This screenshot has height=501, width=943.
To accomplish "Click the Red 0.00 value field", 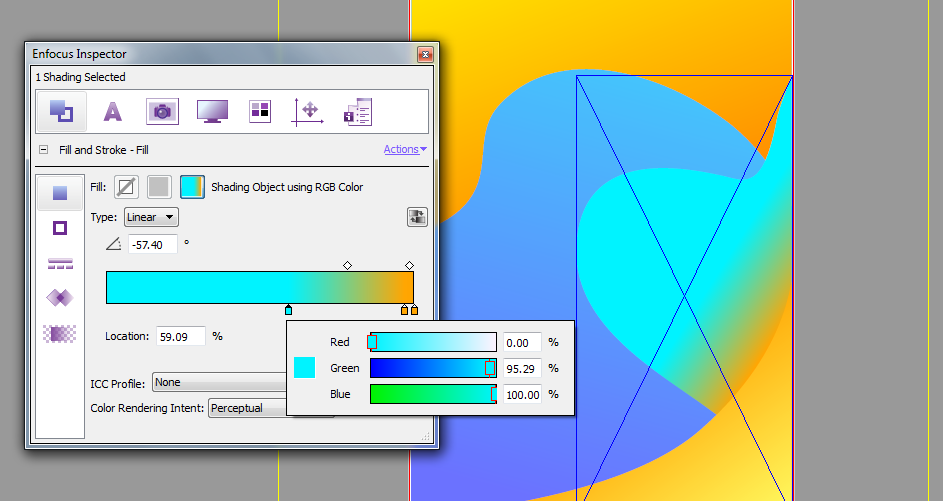I will coord(522,342).
